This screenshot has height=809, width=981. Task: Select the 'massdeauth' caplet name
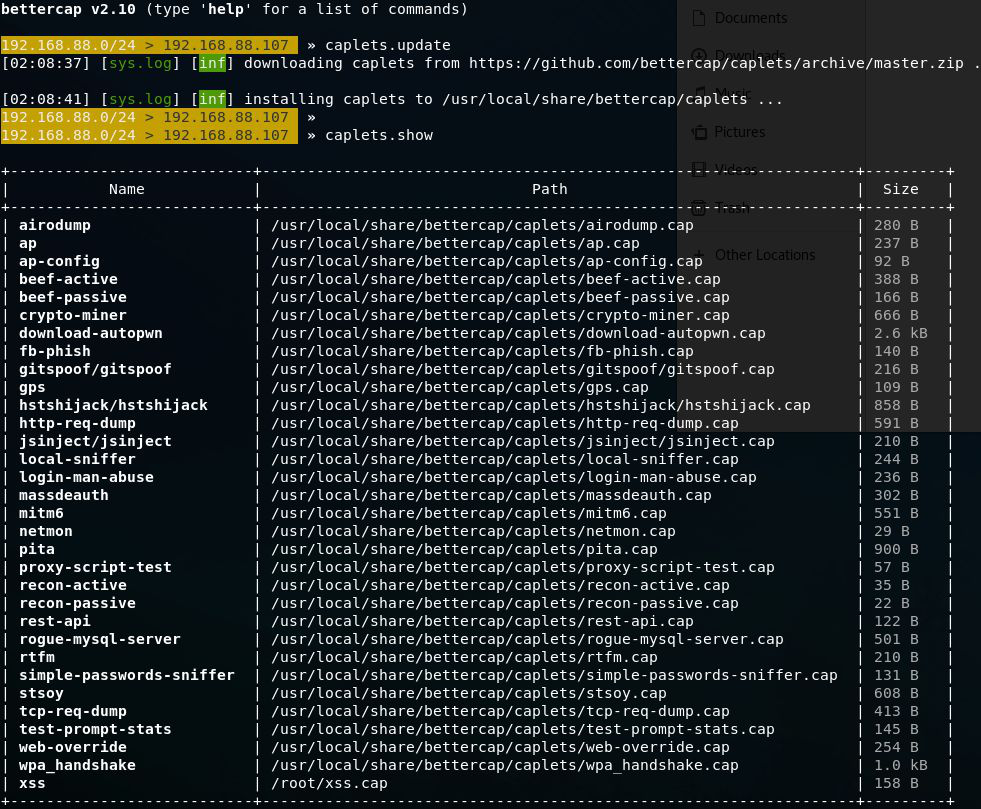tap(64, 496)
